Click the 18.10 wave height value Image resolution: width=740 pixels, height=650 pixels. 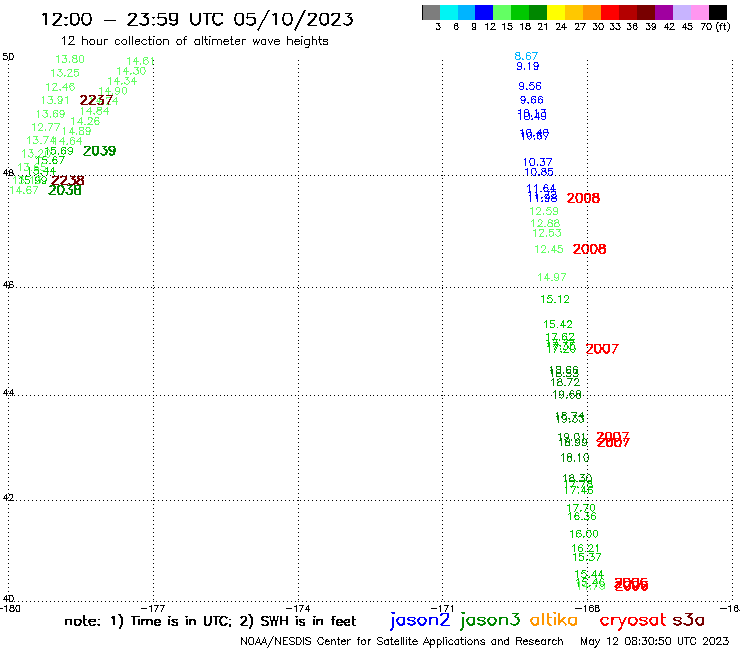click(575, 457)
